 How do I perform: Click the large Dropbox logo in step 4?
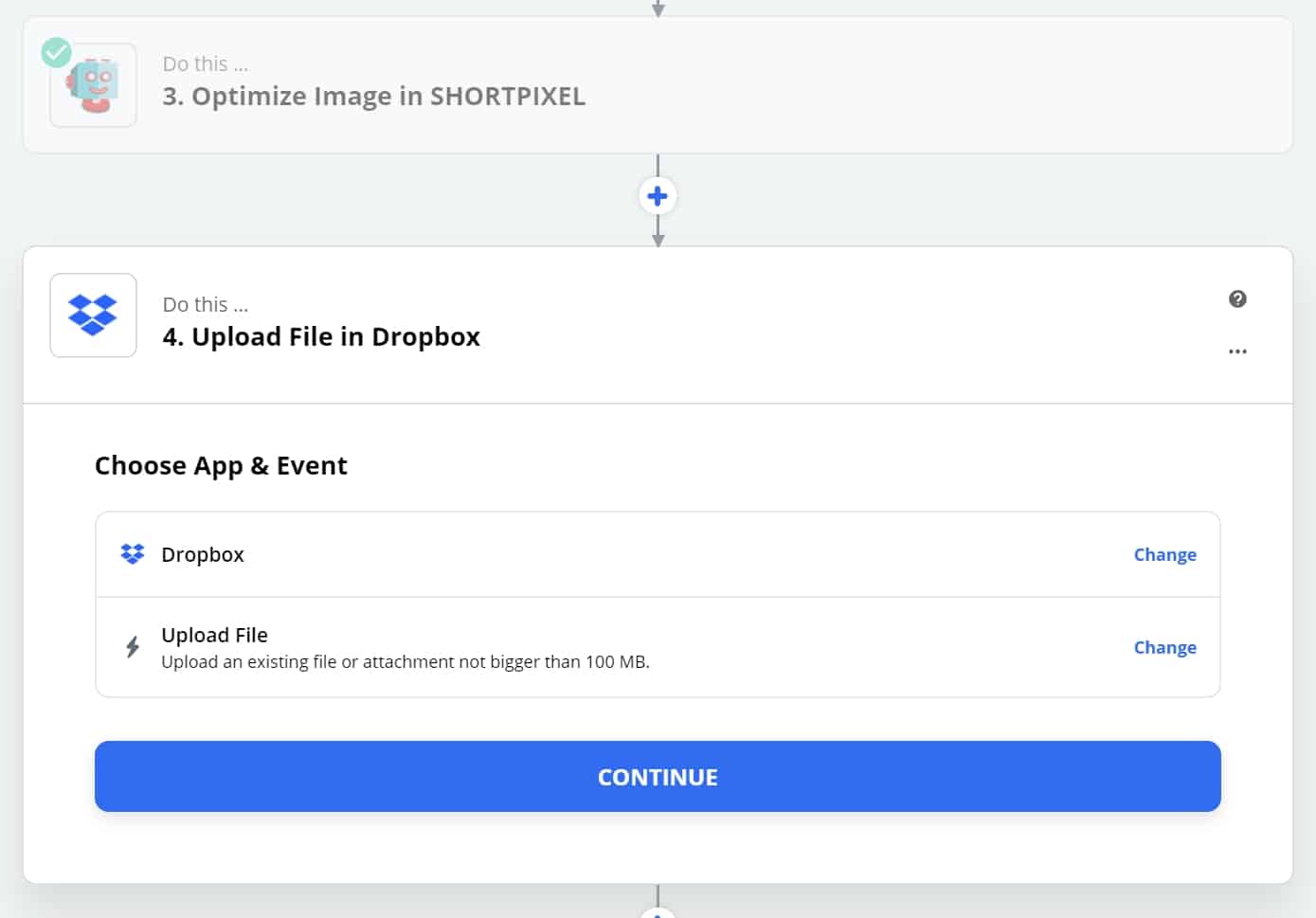pyautogui.click(x=93, y=315)
